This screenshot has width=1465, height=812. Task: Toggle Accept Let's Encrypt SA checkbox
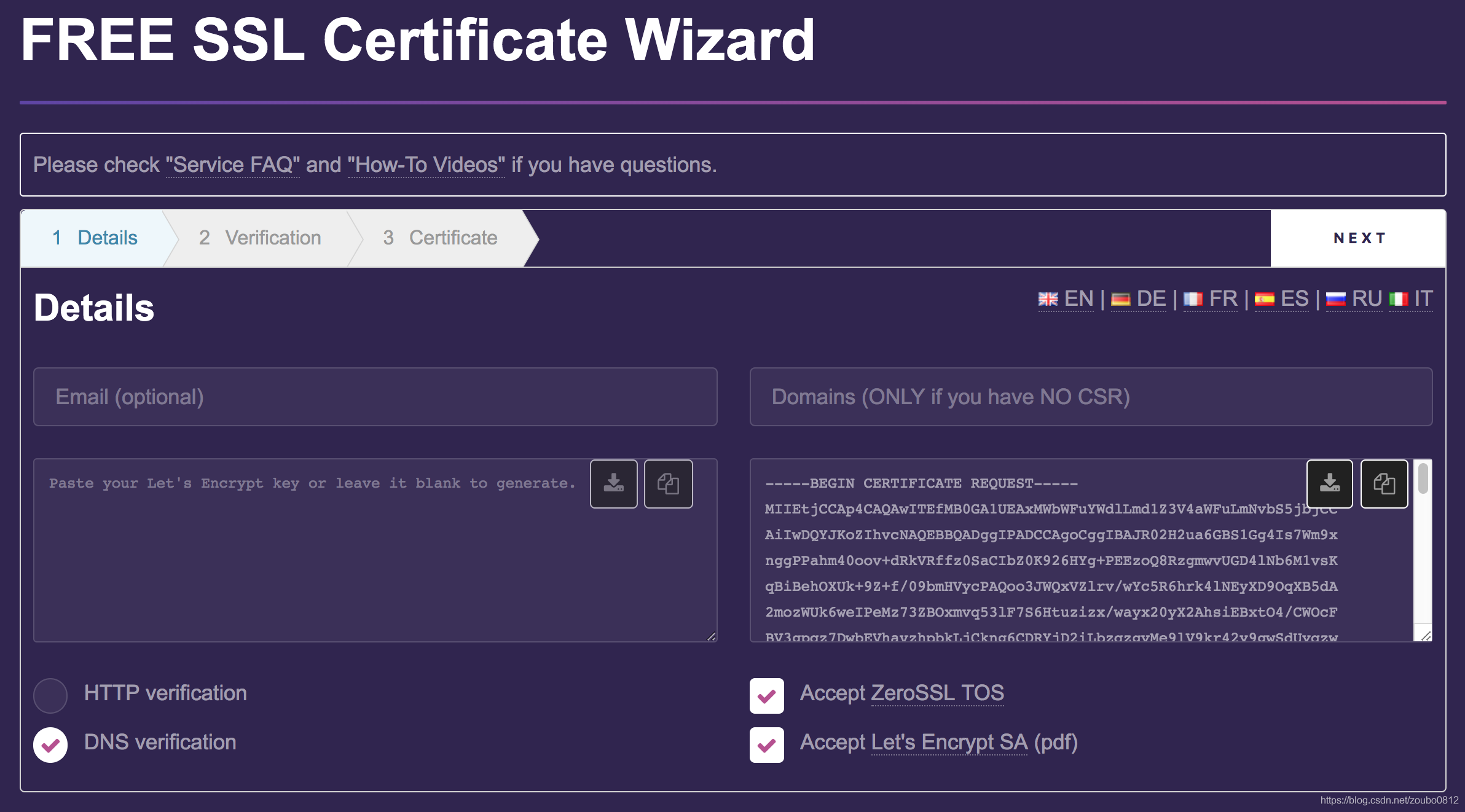766,745
